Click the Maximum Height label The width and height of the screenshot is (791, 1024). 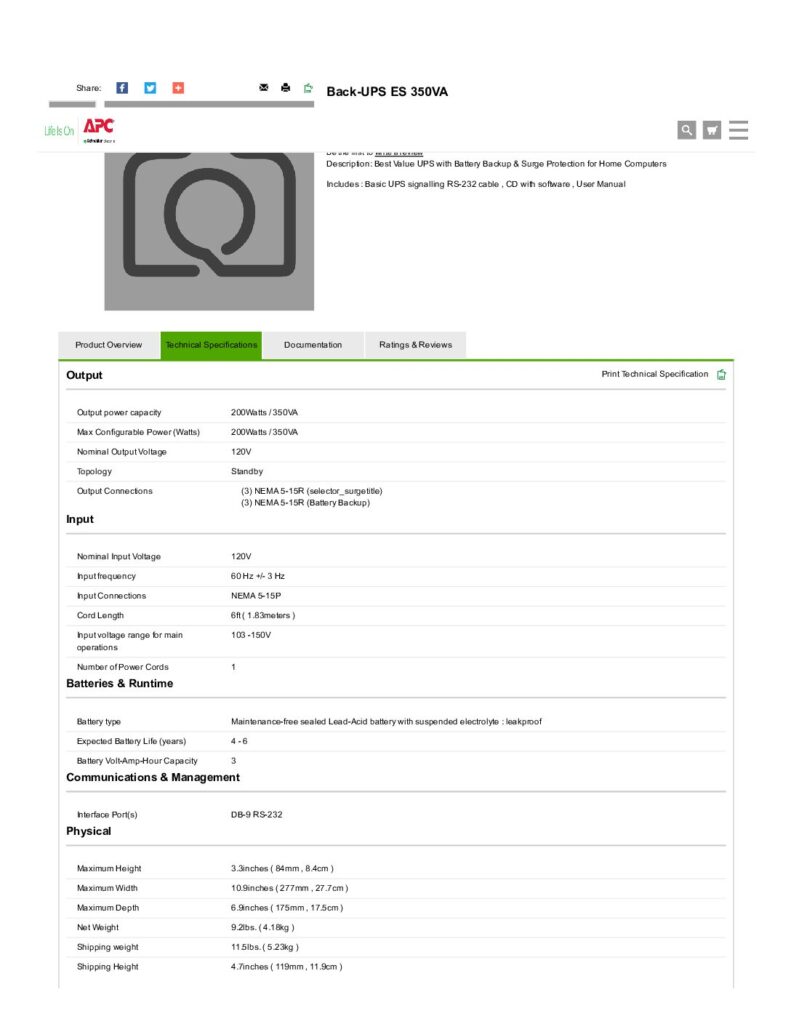[x=109, y=869]
